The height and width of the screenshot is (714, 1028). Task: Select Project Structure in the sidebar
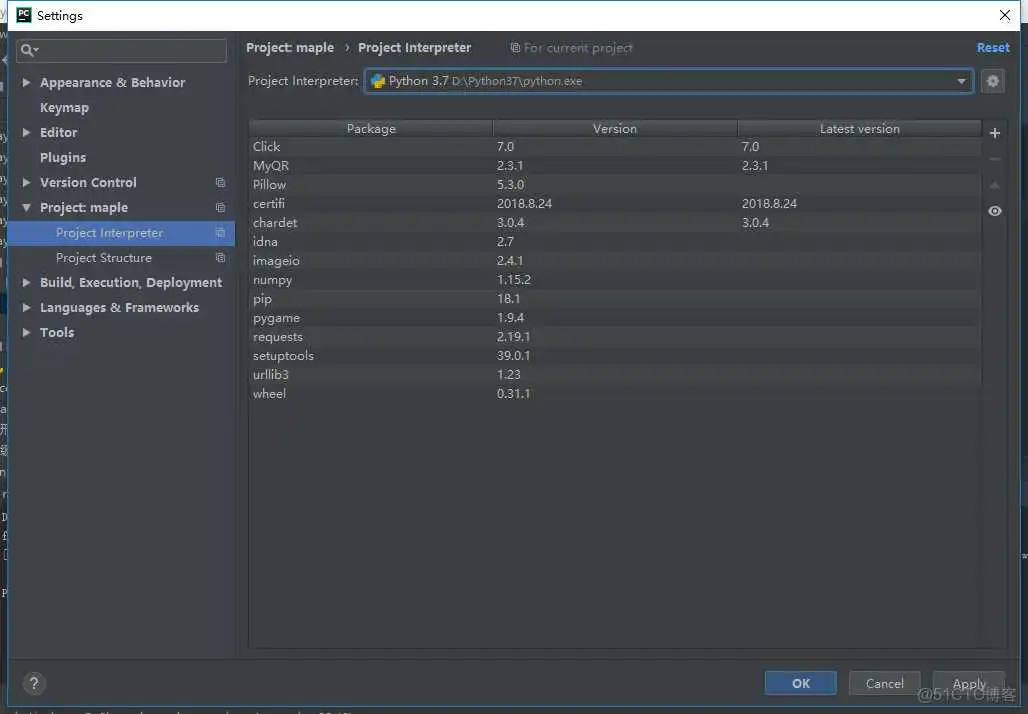103,257
